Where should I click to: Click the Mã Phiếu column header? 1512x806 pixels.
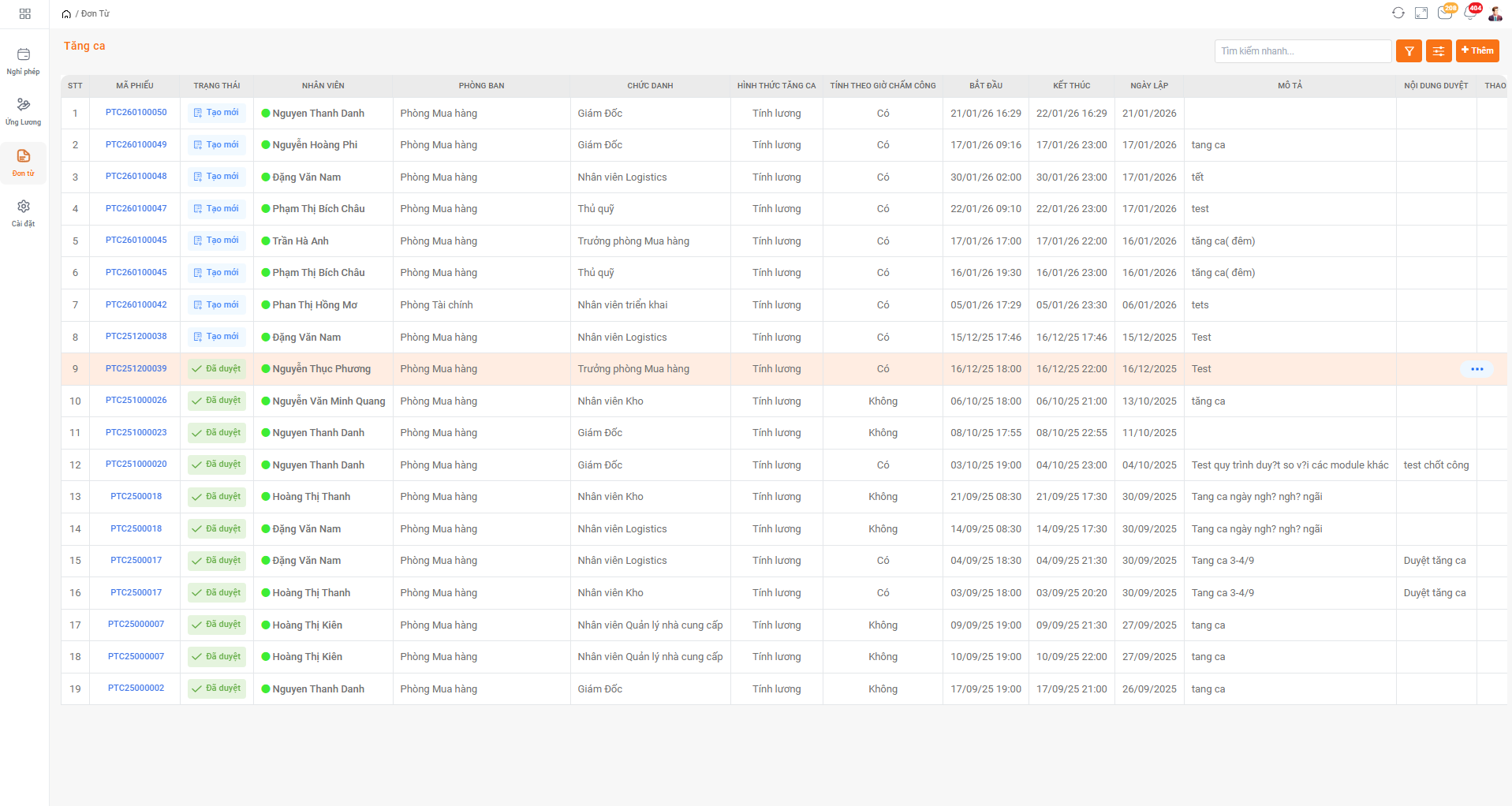[x=135, y=86]
